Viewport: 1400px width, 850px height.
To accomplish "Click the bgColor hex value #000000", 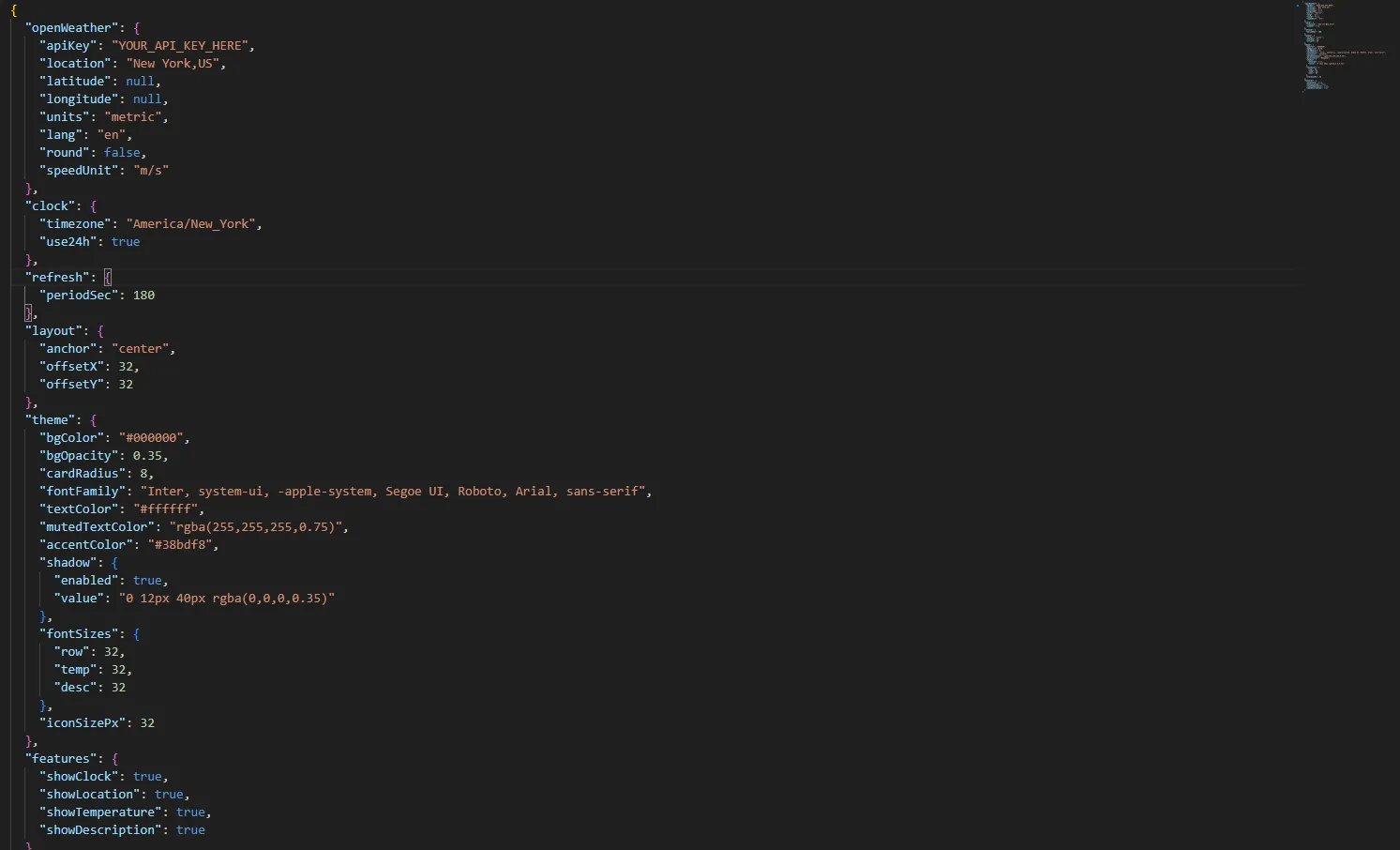I will (x=153, y=437).
